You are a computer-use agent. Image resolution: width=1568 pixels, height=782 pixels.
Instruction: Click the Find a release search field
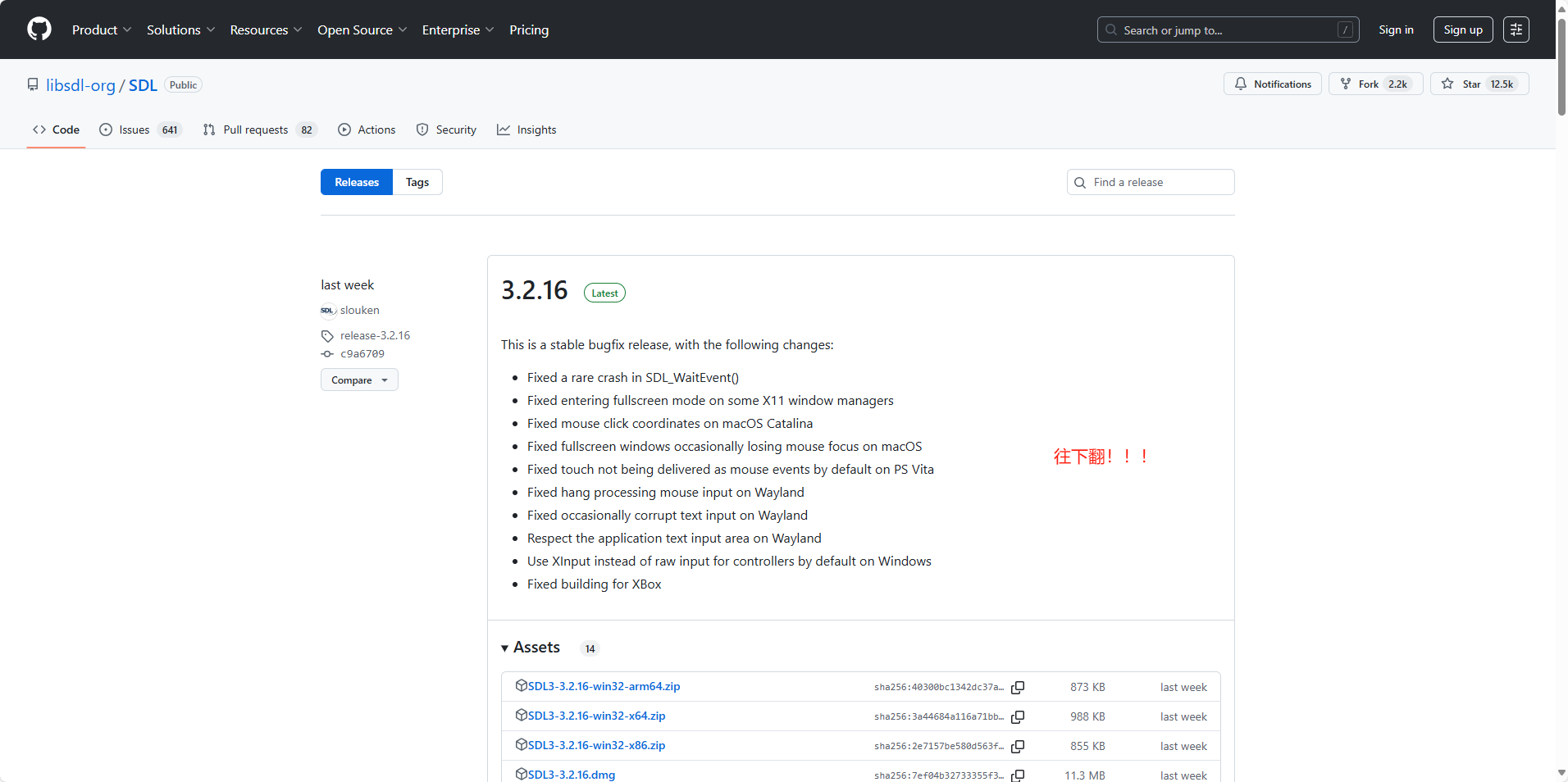tap(1151, 182)
